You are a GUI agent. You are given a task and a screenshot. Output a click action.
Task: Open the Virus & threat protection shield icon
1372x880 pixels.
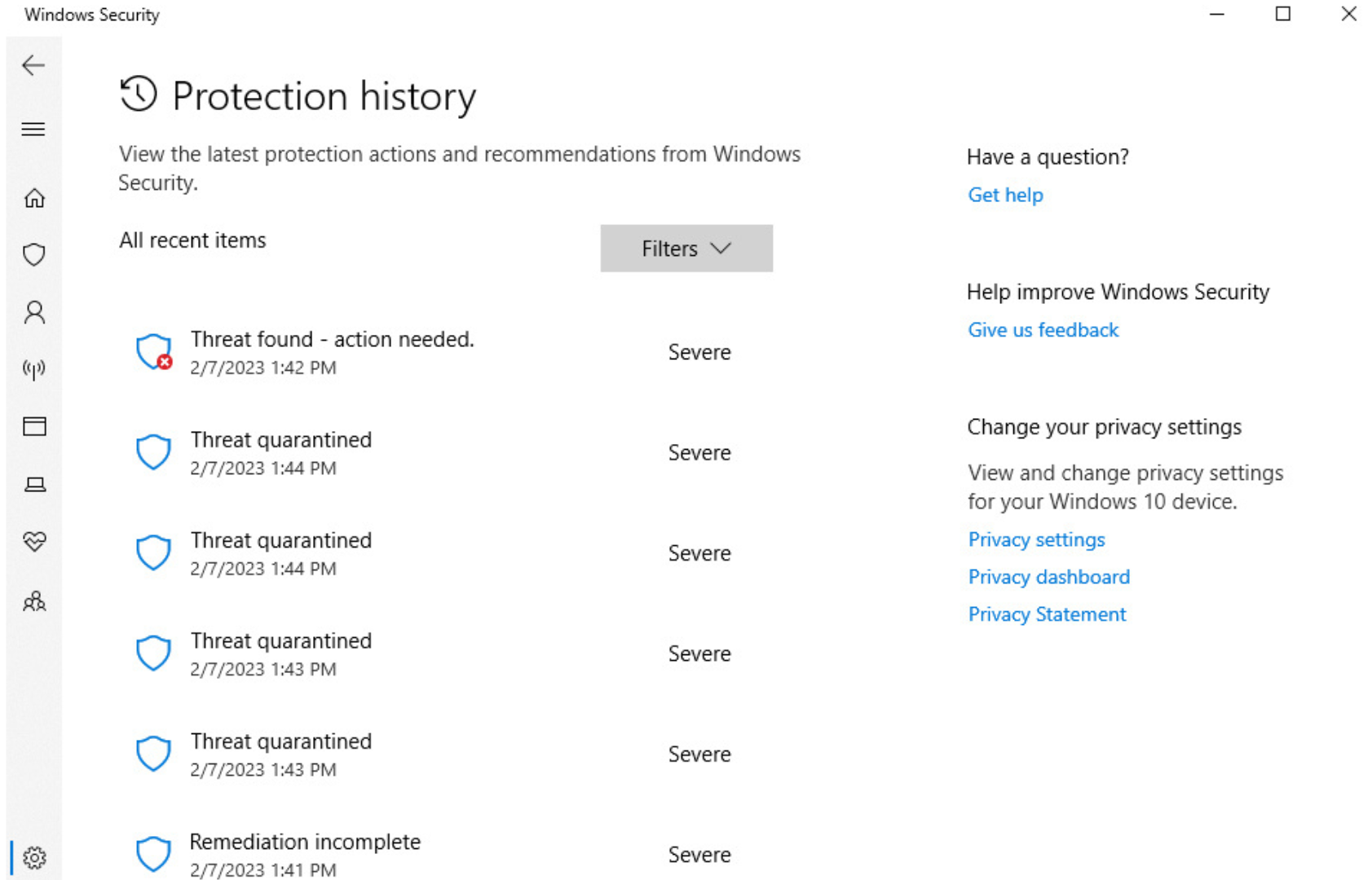(33, 254)
